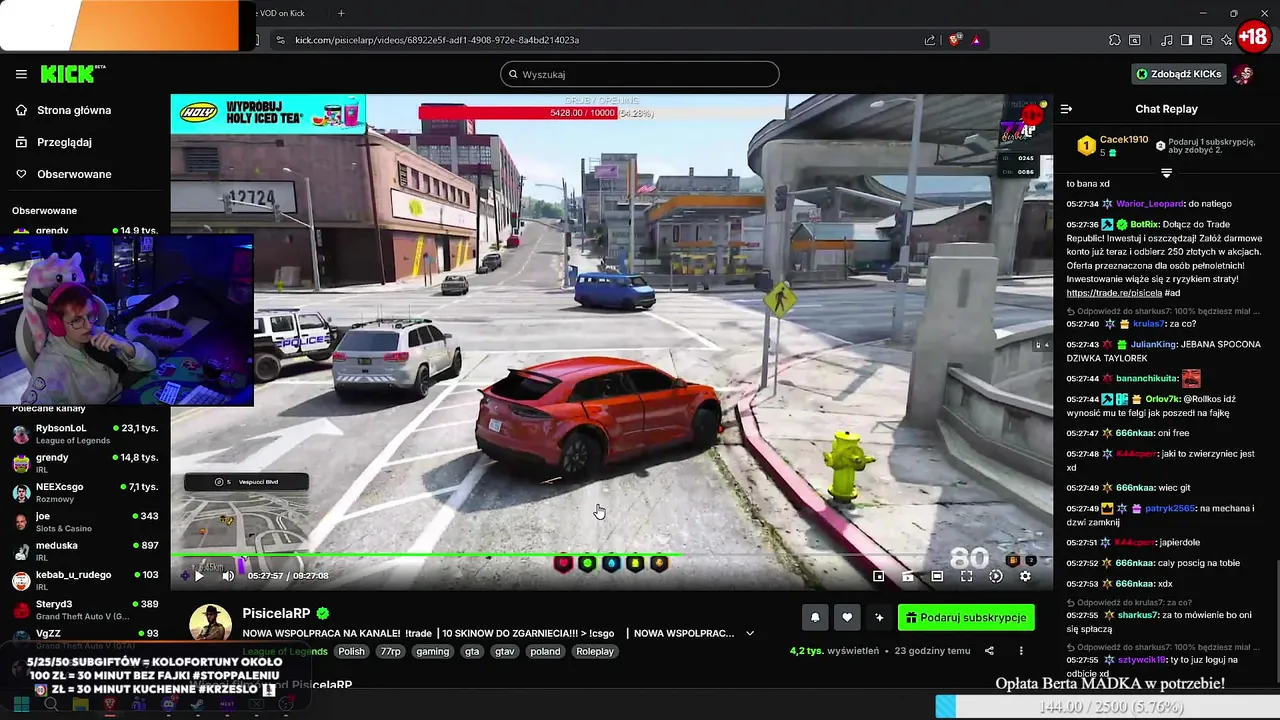Click the Wyszukaj search field
This screenshot has width=1280, height=720.
[640, 74]
